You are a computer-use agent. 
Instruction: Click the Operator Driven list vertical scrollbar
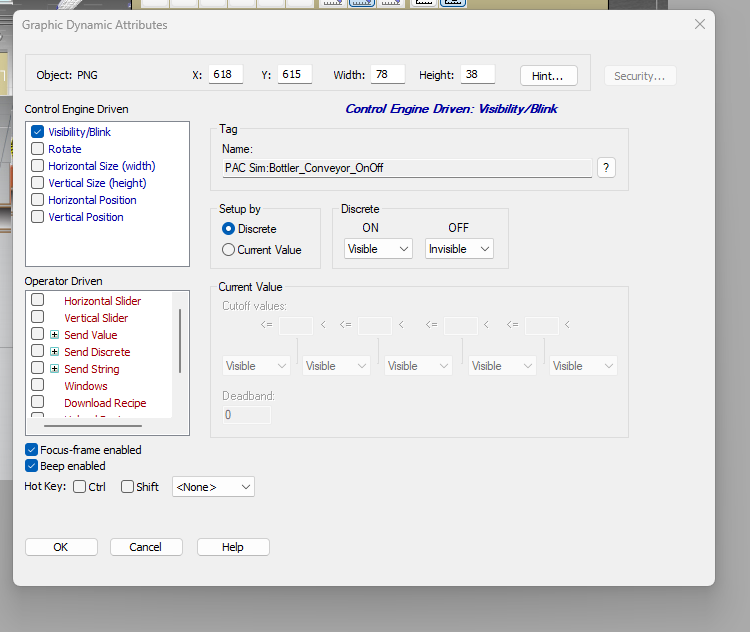[x=180, y=341]
